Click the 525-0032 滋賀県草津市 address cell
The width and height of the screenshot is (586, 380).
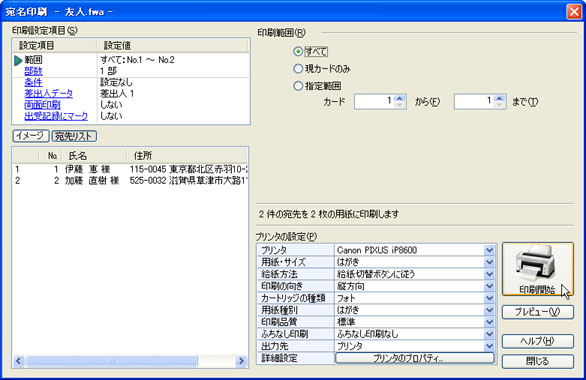[189, 180]
